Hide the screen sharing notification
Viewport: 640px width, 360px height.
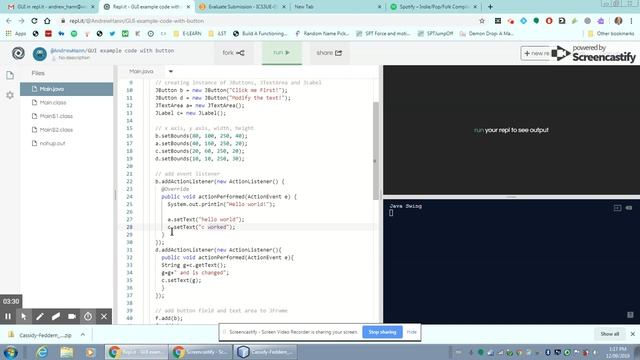coord(411,332)
